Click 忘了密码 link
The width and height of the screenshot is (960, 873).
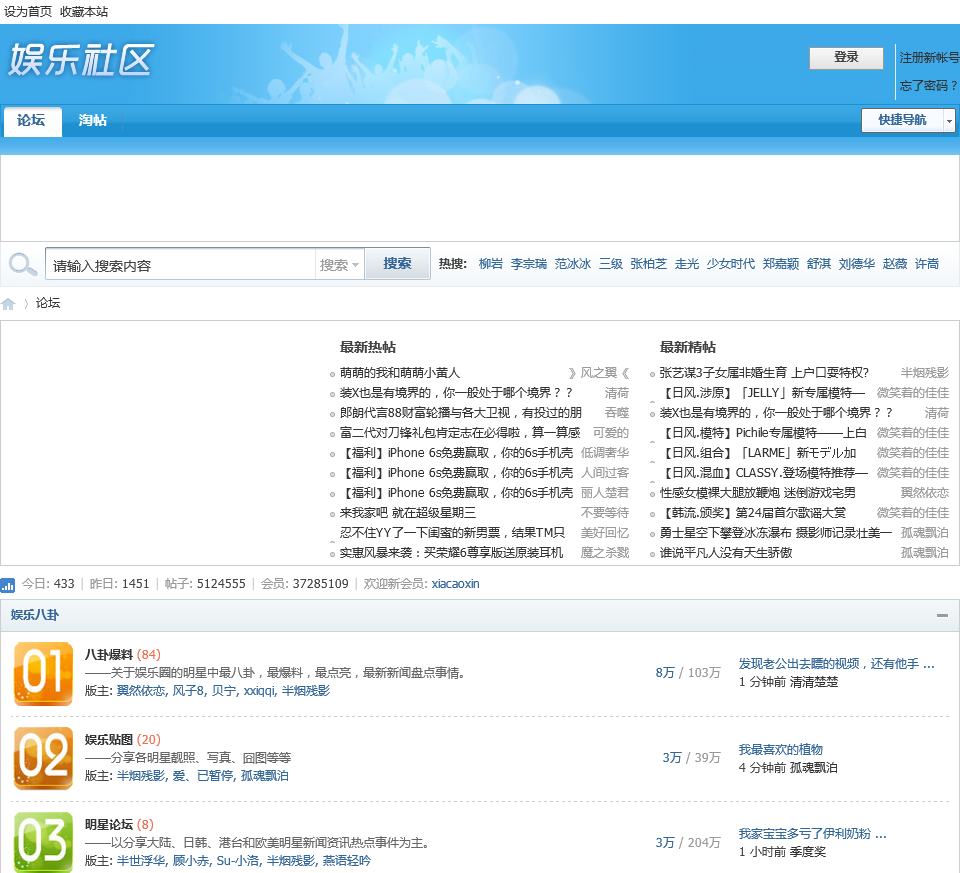(928, 86)
